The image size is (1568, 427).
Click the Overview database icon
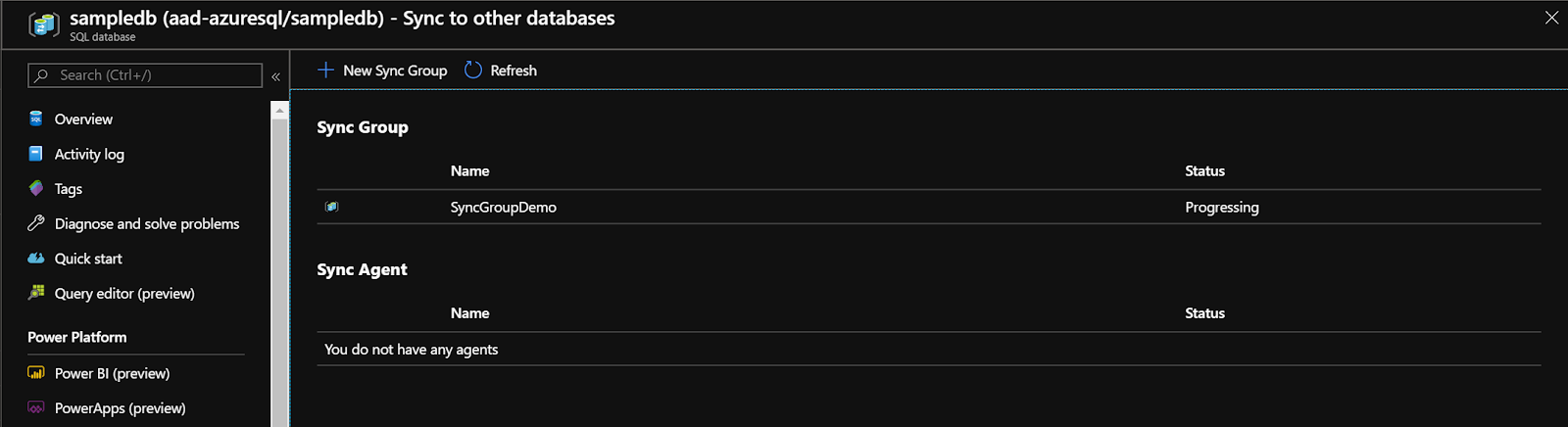pos(36,119)
